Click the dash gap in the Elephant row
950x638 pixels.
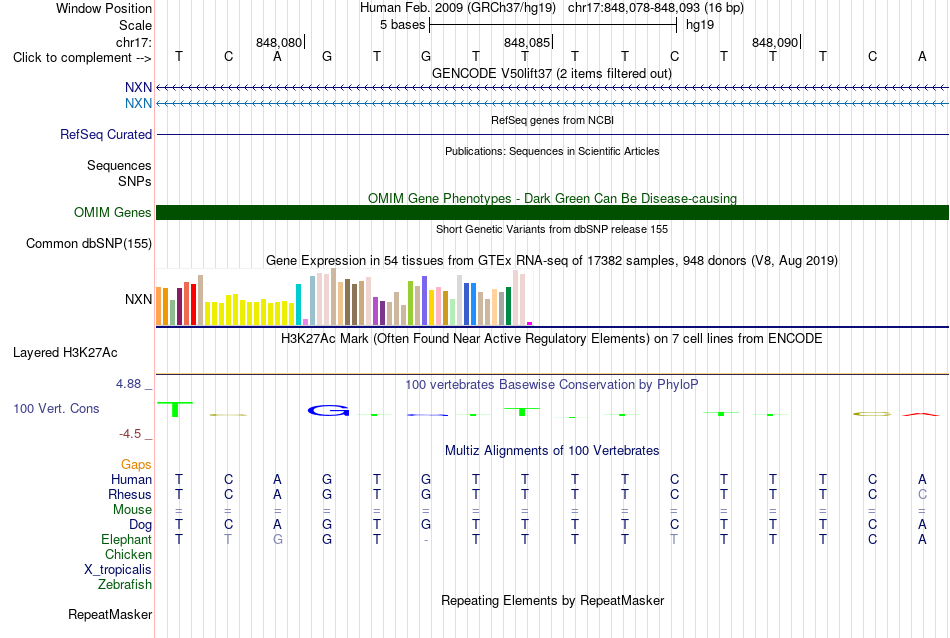(426, 540)
